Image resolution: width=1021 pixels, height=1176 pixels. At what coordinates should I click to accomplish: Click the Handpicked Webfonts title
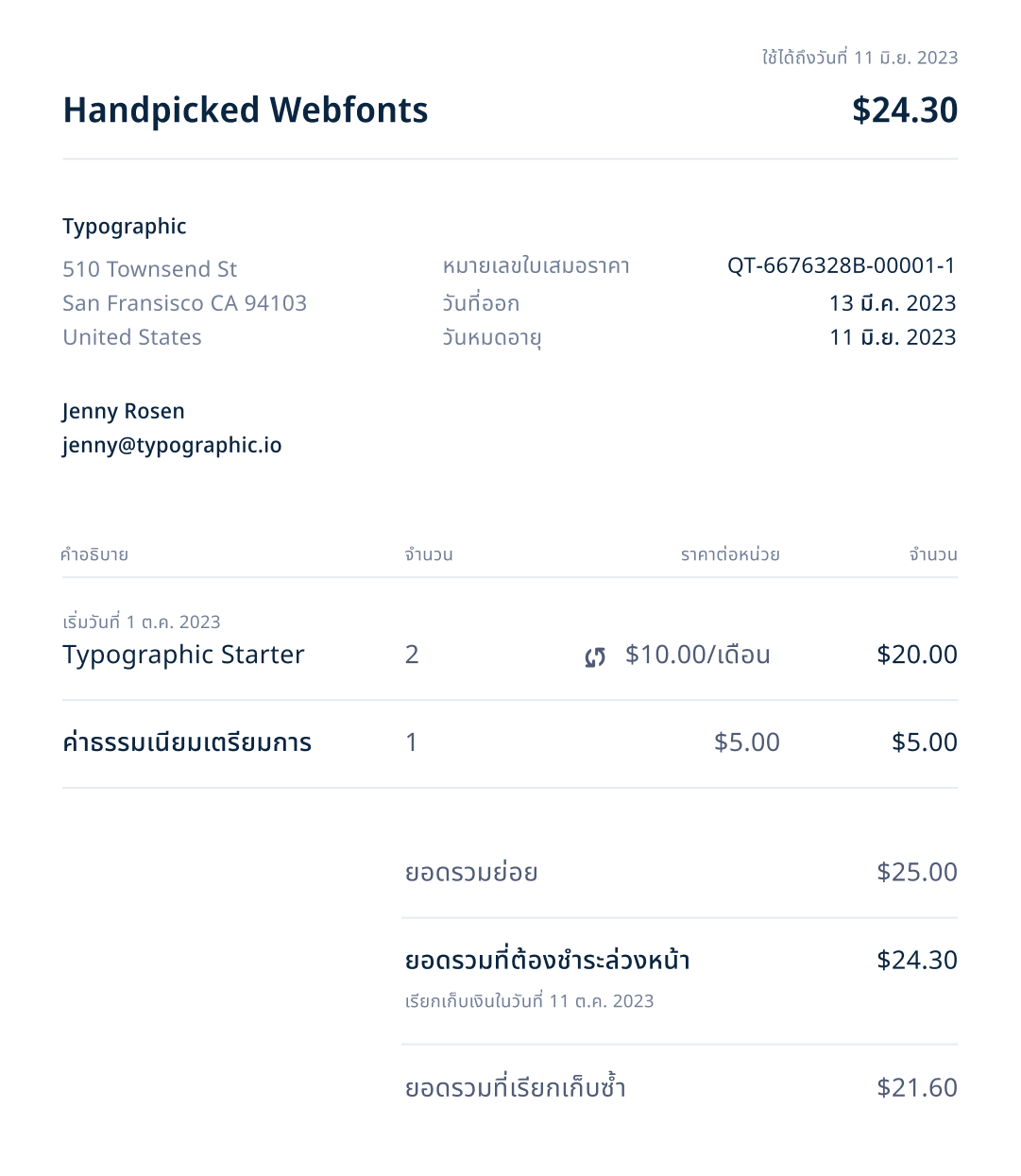tap(246, 111)
